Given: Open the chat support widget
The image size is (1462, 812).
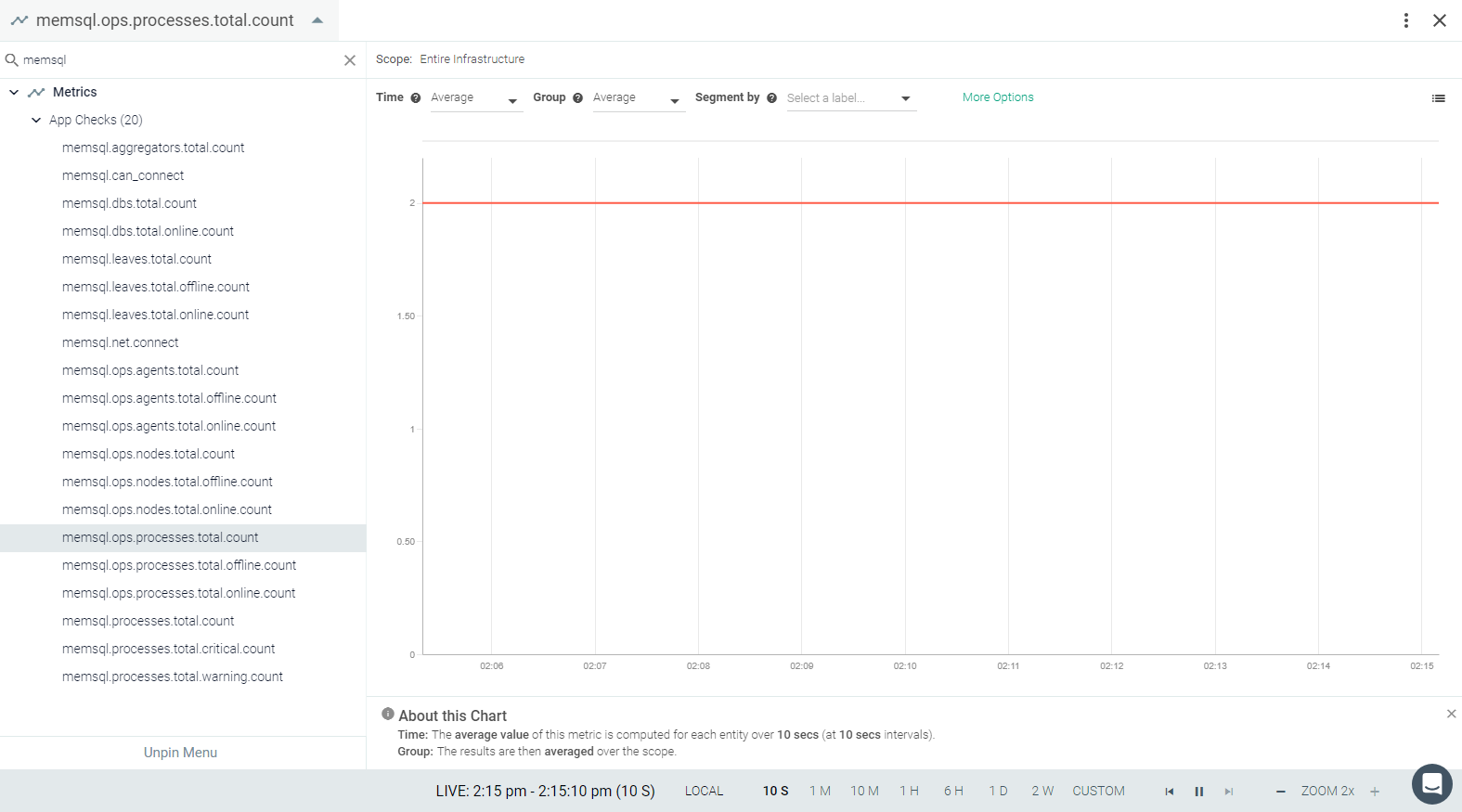Looking at the screenshot, I should click(x=1431, y=784).
